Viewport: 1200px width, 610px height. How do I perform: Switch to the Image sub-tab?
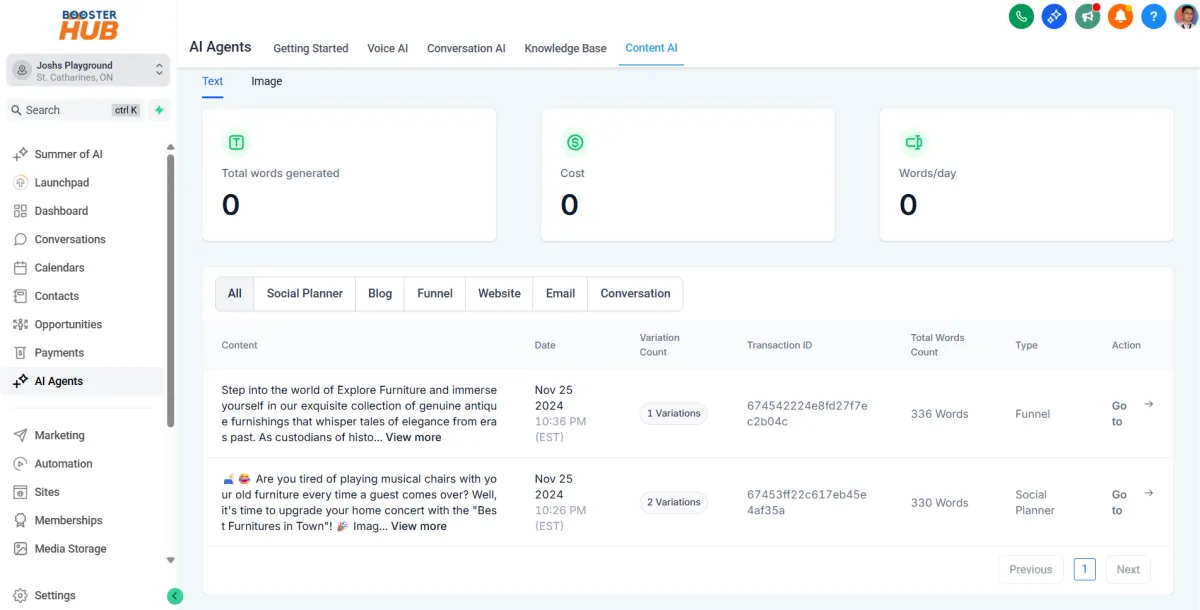tap(266, 81)
